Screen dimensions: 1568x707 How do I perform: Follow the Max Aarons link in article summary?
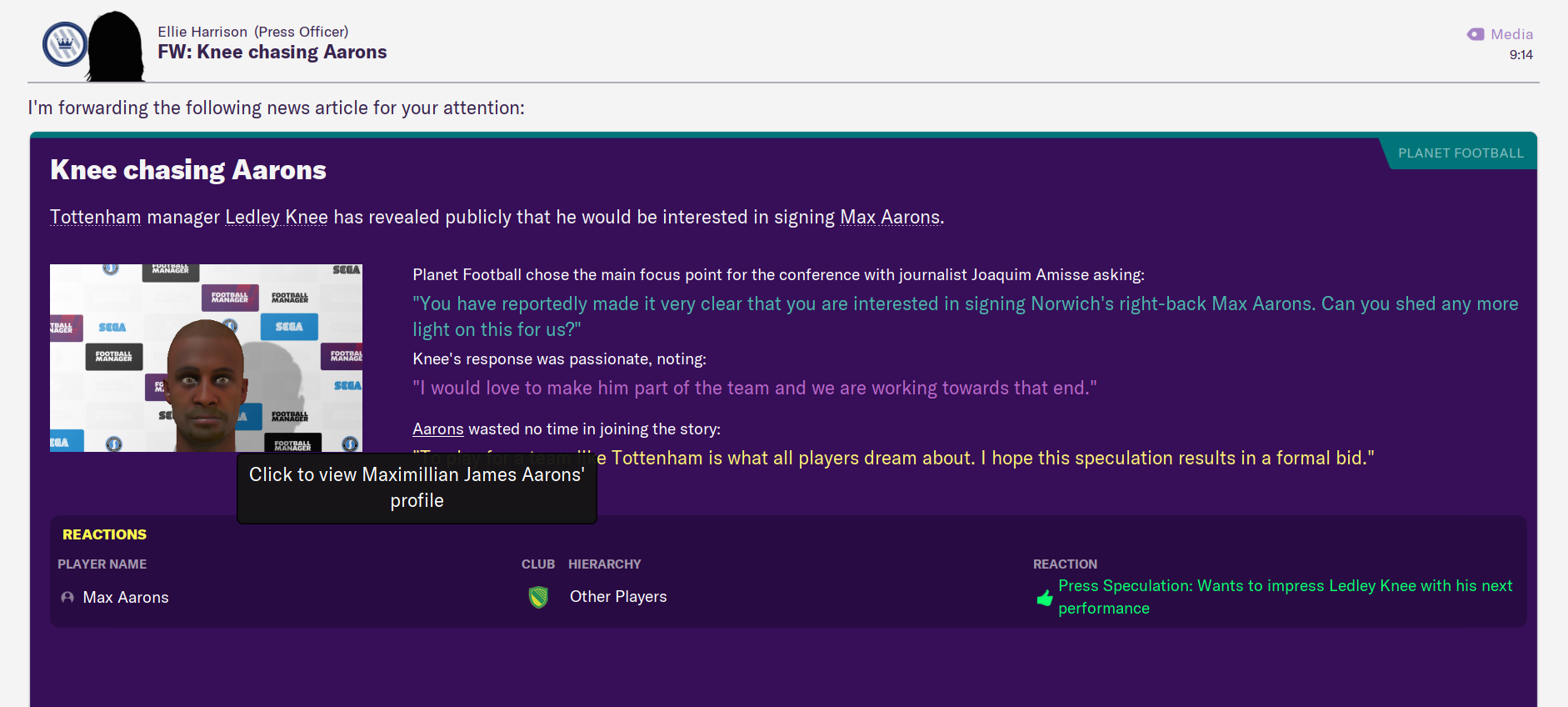point(890,218)
